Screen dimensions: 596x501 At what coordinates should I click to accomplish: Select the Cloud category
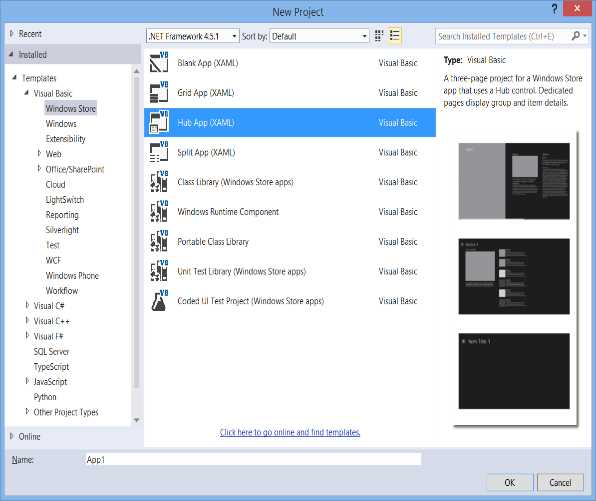click(55, 184)
